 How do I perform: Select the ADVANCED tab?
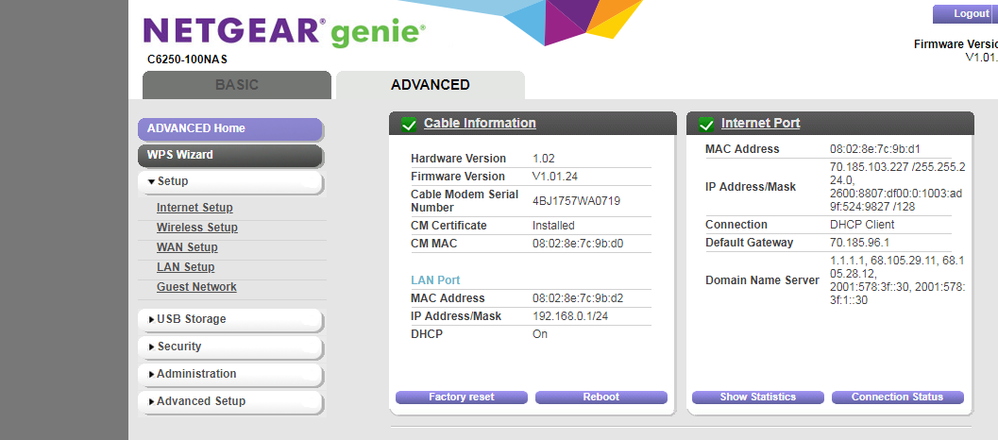click(x=430, y=85)
